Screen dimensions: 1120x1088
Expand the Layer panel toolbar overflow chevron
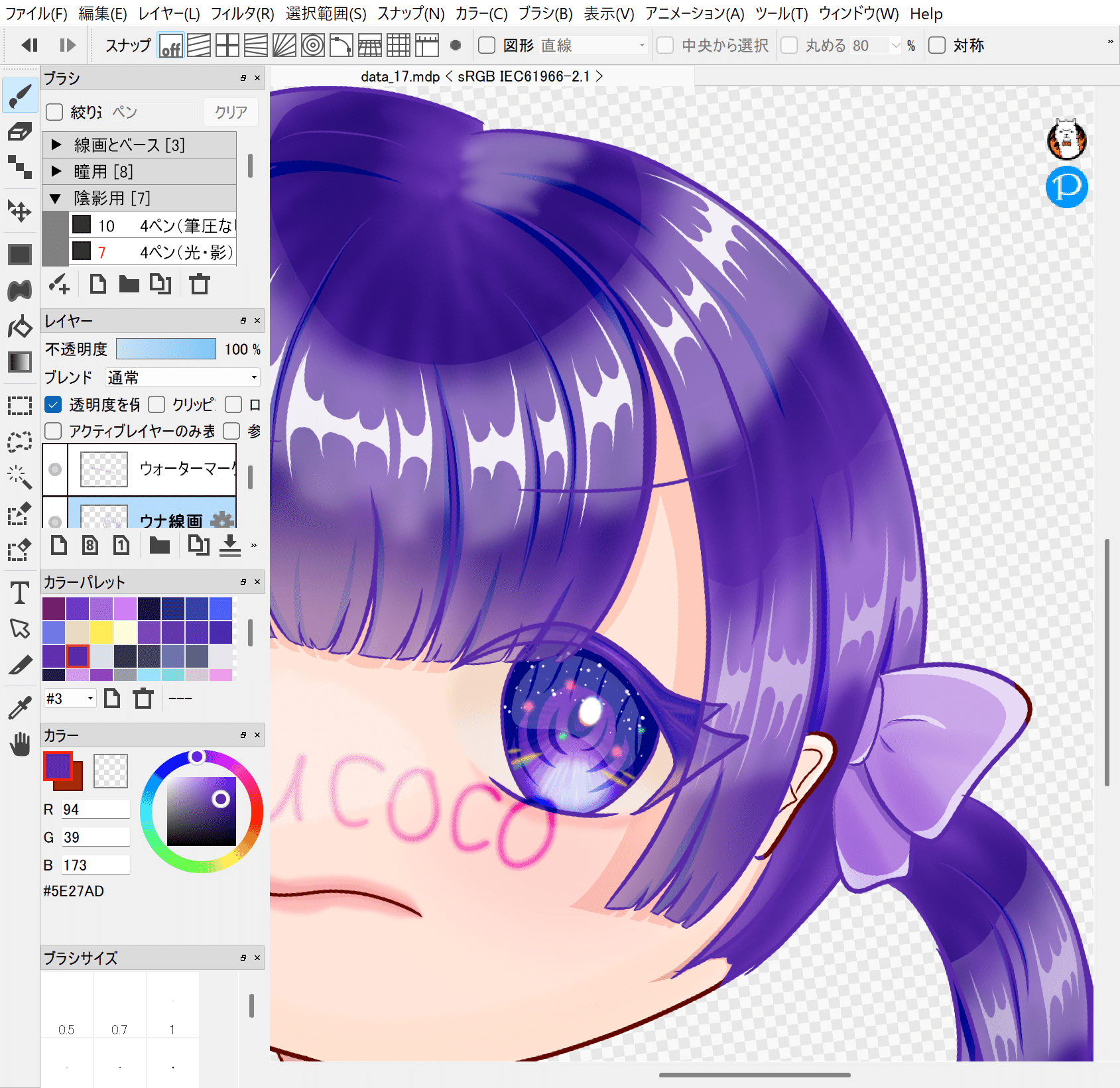coord(253,545)
